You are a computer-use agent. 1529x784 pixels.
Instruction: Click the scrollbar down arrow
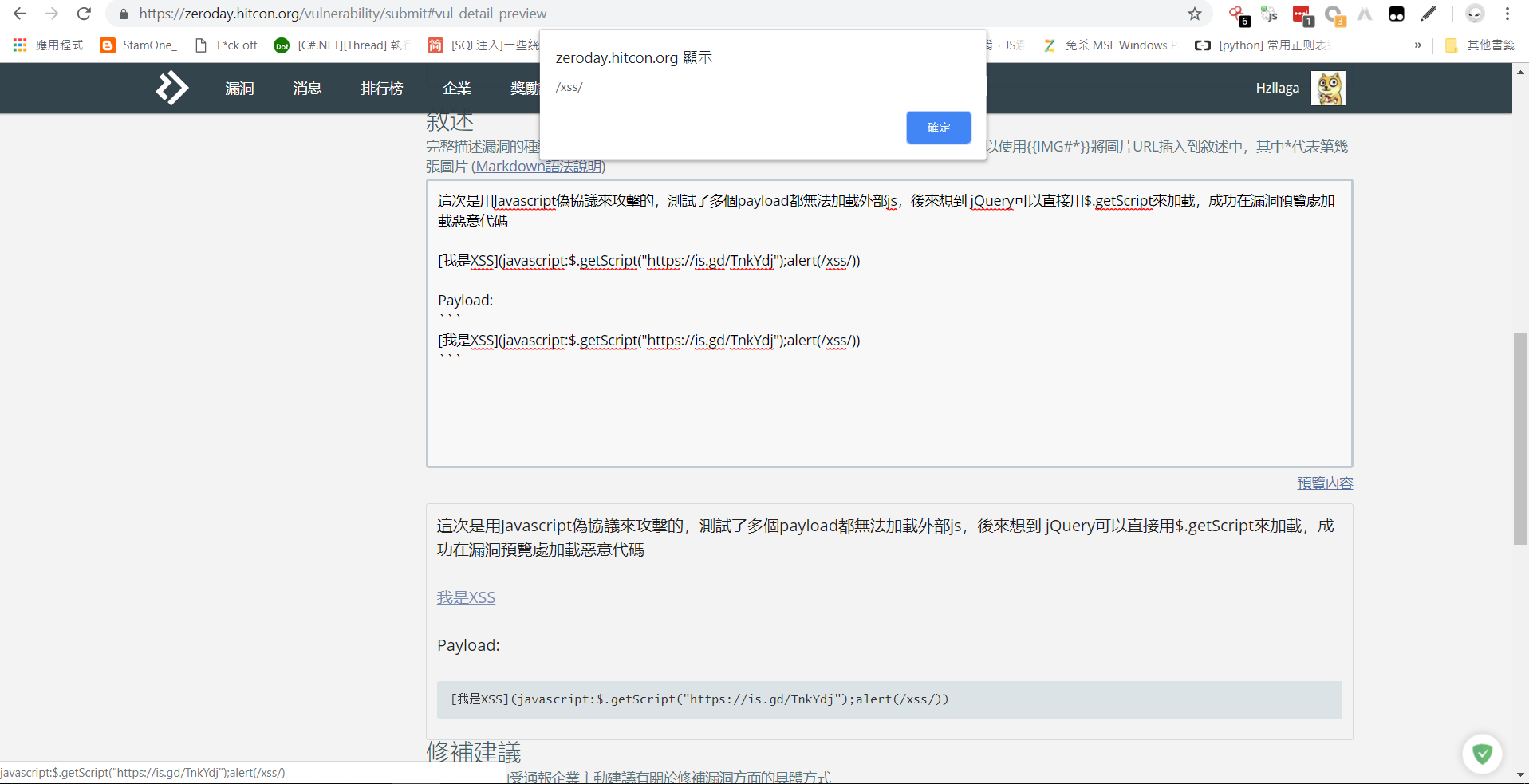1520,774
